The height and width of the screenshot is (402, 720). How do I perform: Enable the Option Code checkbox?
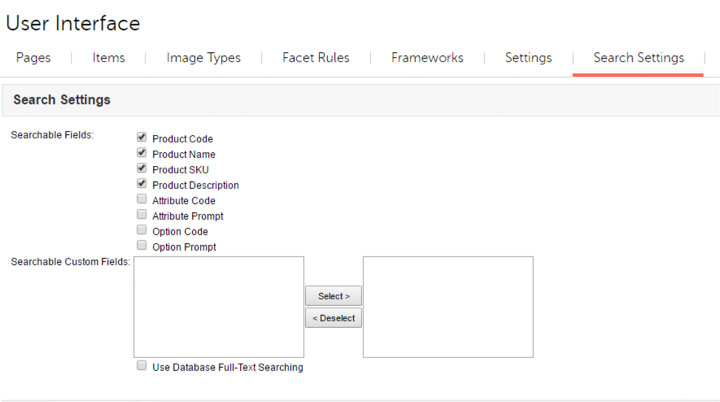[x=142, y=230]
